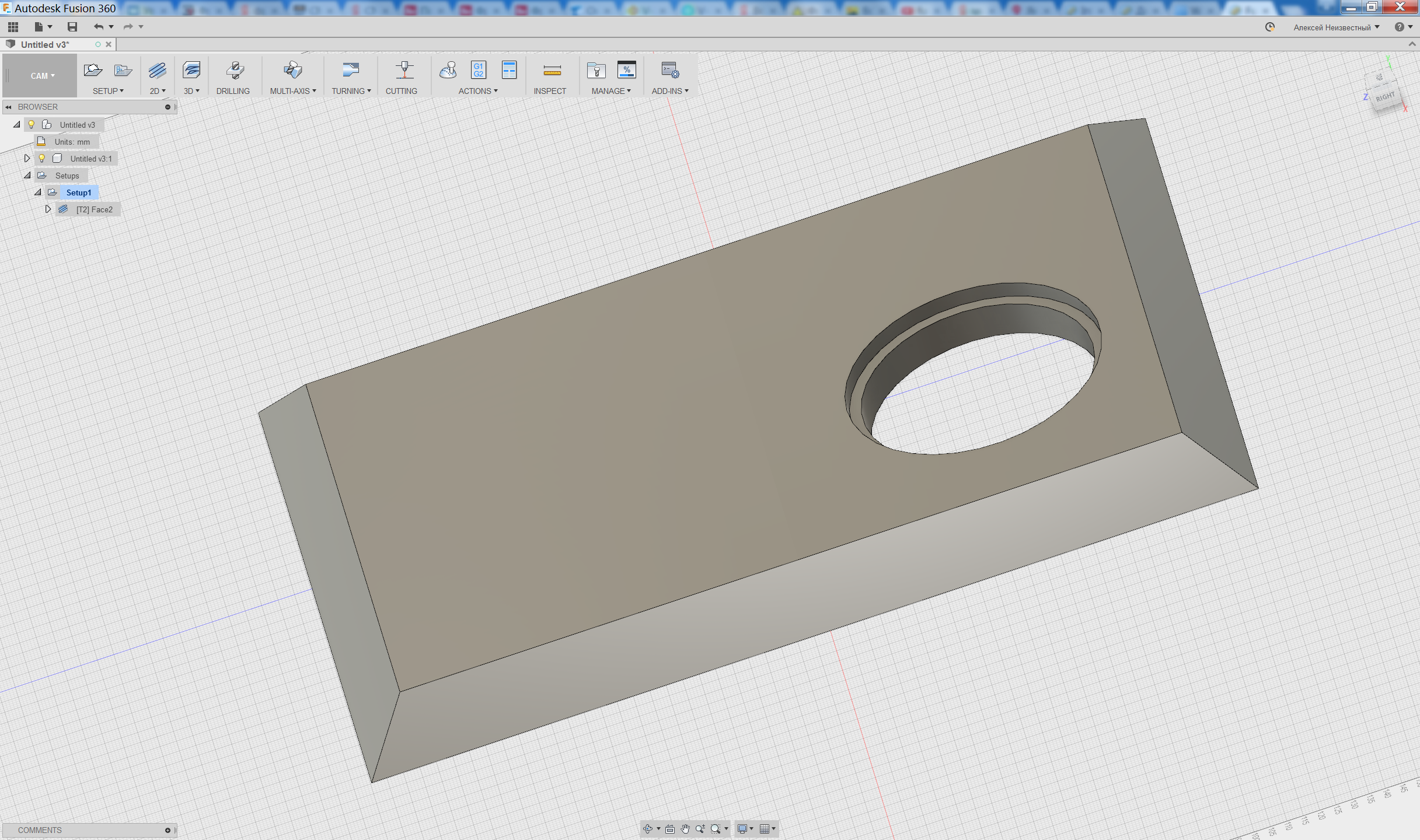Collapse the Setups folder tree node
This screenshot has height=840, width=1420.
(27, 175)
